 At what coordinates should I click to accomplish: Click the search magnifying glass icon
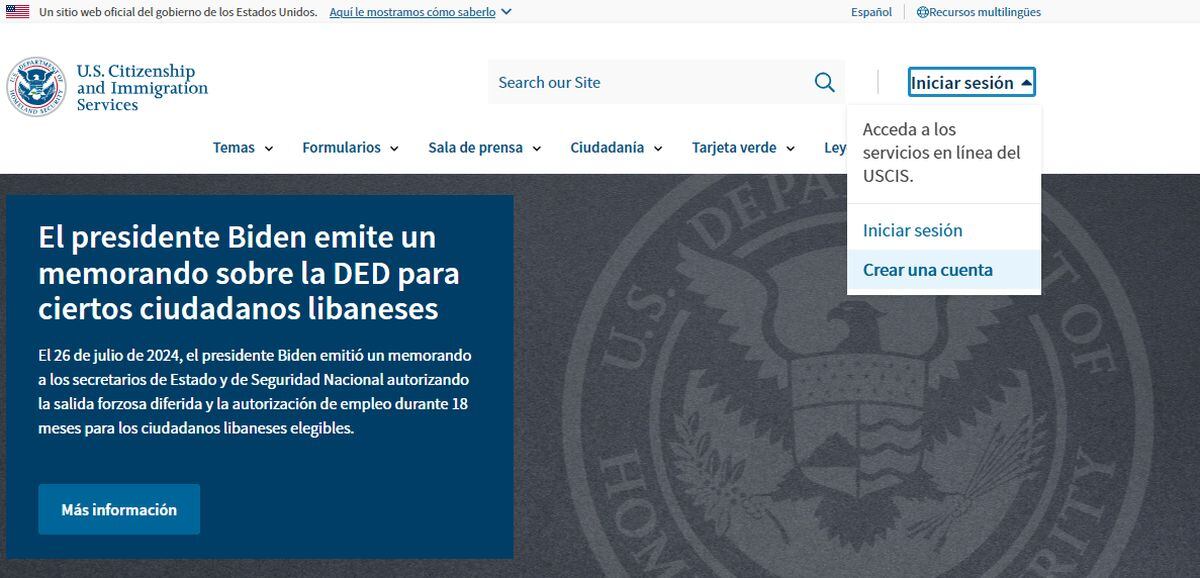coord(823,82)
